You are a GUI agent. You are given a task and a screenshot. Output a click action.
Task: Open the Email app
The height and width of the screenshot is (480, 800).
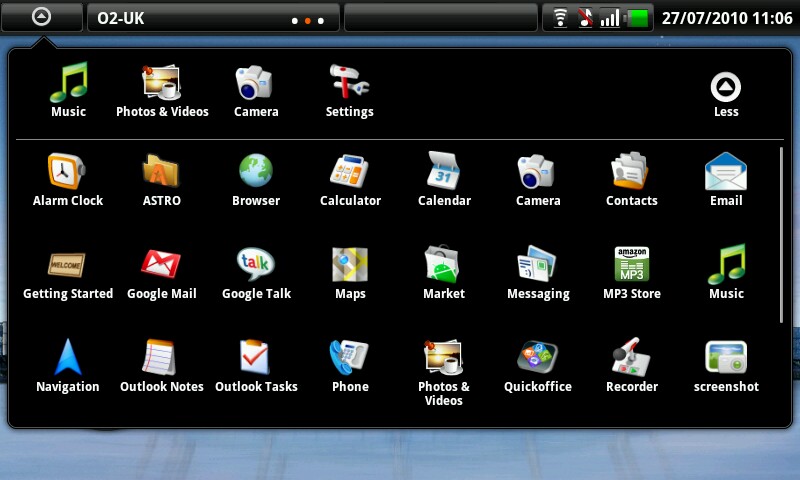click(x=726, y=180)
